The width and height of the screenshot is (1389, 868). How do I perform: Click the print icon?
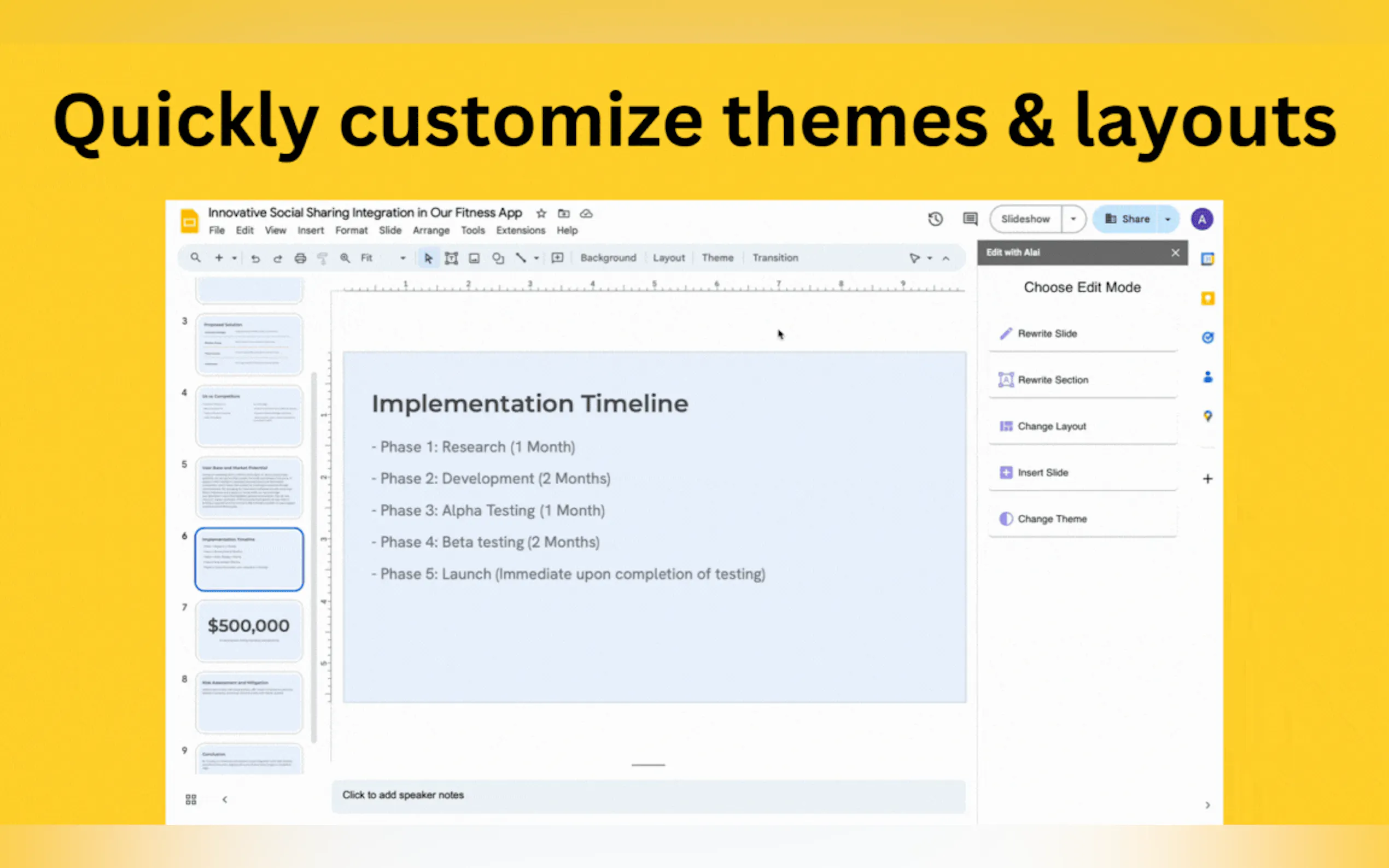point(300,259)
